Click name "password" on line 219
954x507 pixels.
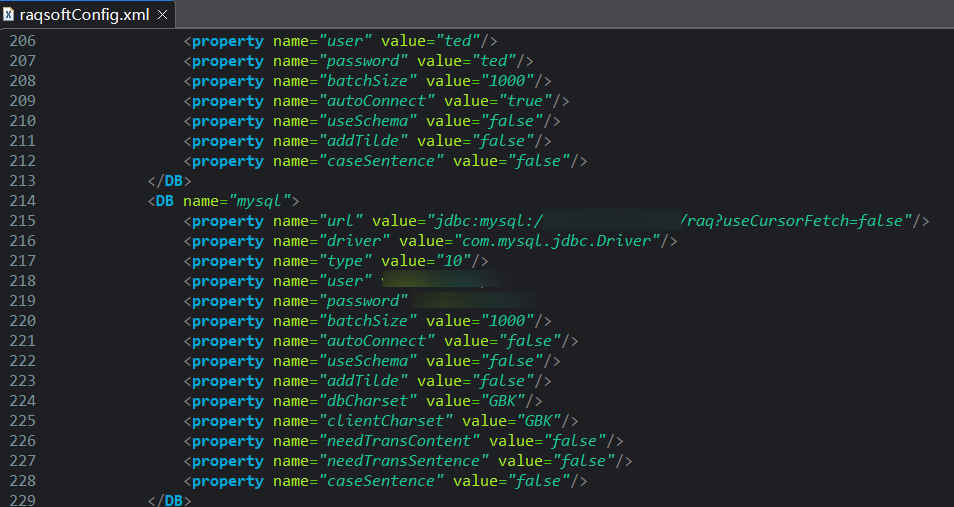363,301
